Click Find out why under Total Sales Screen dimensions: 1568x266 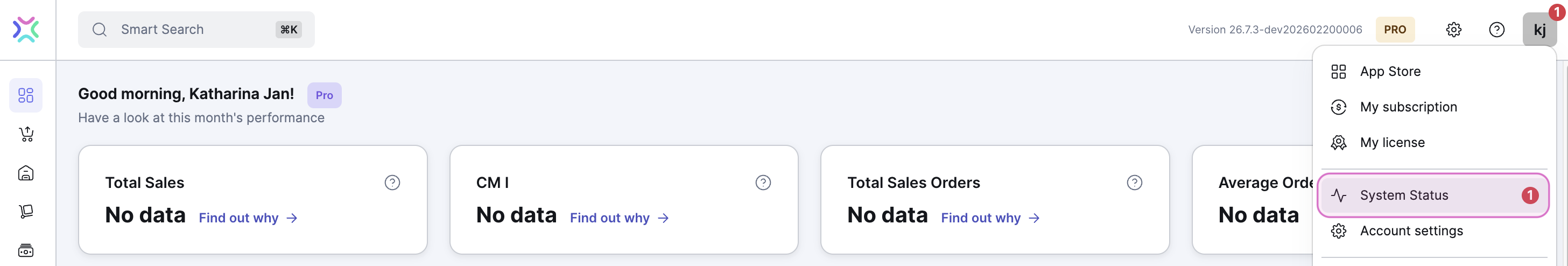pyautogui.click(x=248, y=218)
